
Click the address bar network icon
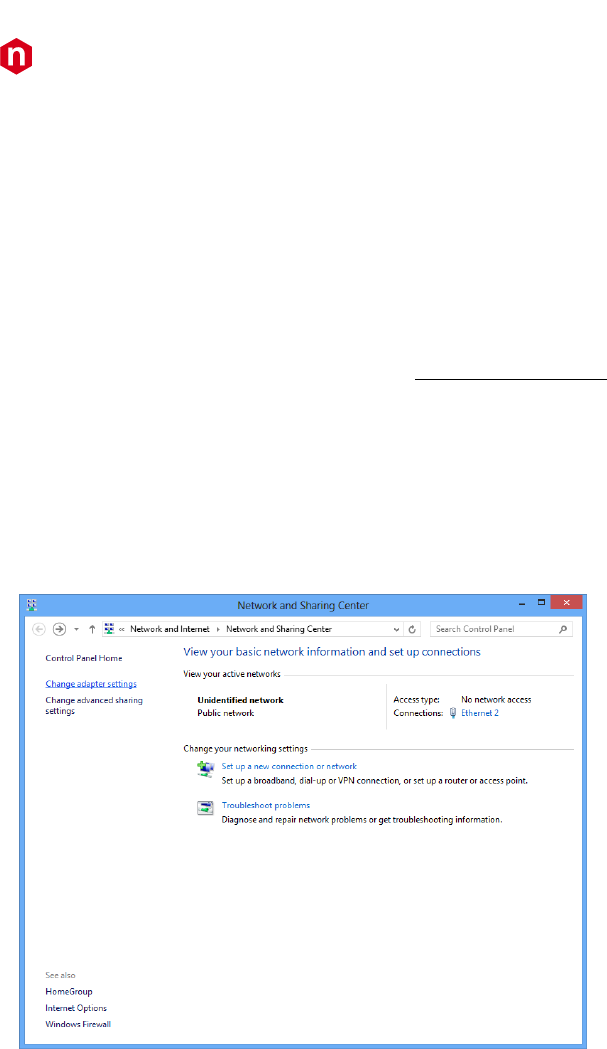pyautogui.click(x=109, y=629)
